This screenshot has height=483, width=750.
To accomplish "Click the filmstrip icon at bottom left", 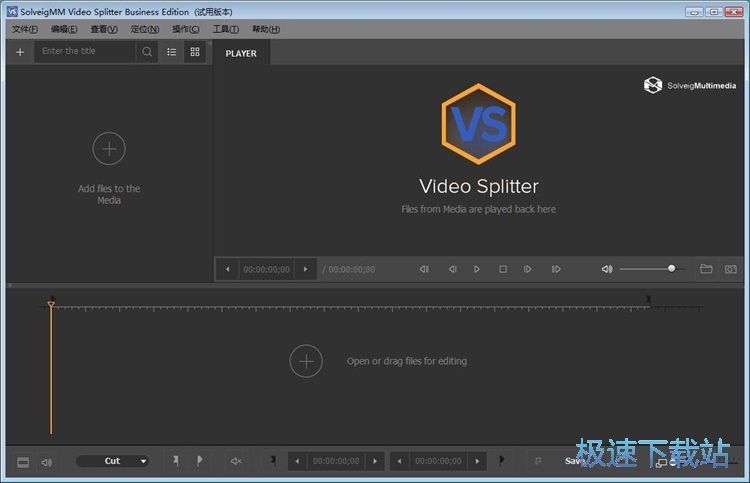I will coord(23,462).
